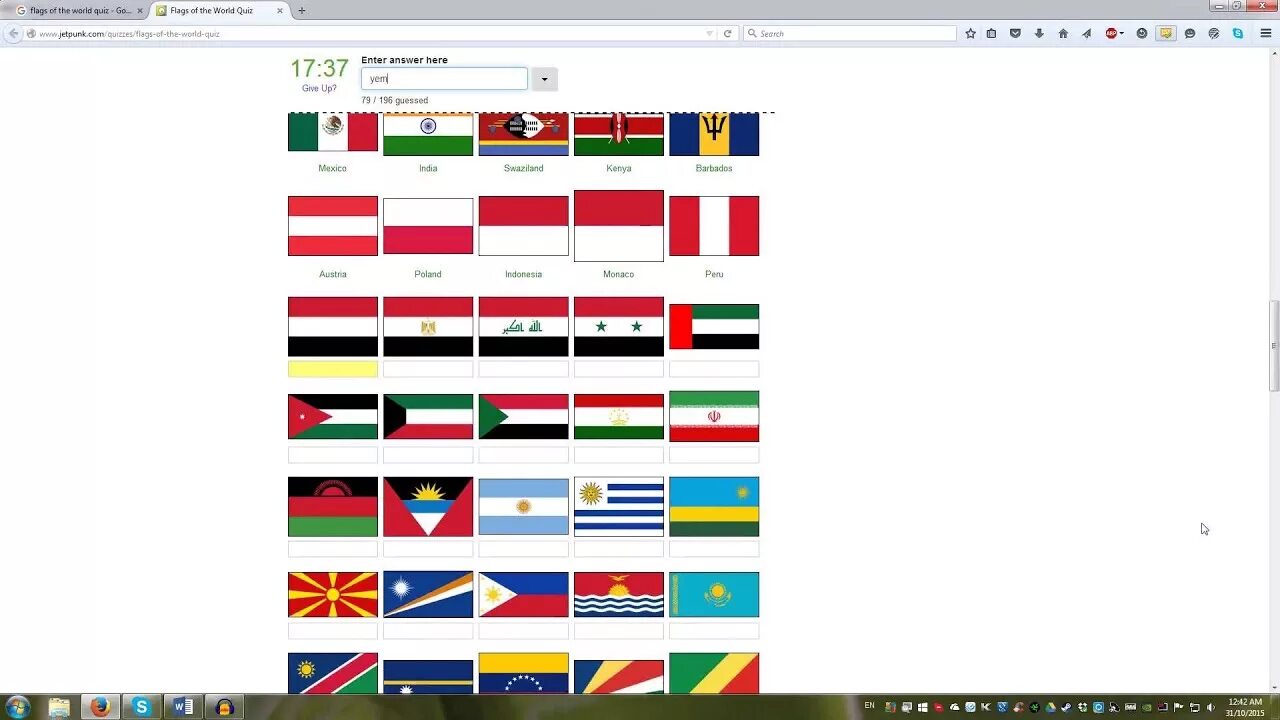Expand the Adblock Plus dropdown arrow
Image resolution: width=1280 pixels, height=720 pixels.
pos(1121,33)
